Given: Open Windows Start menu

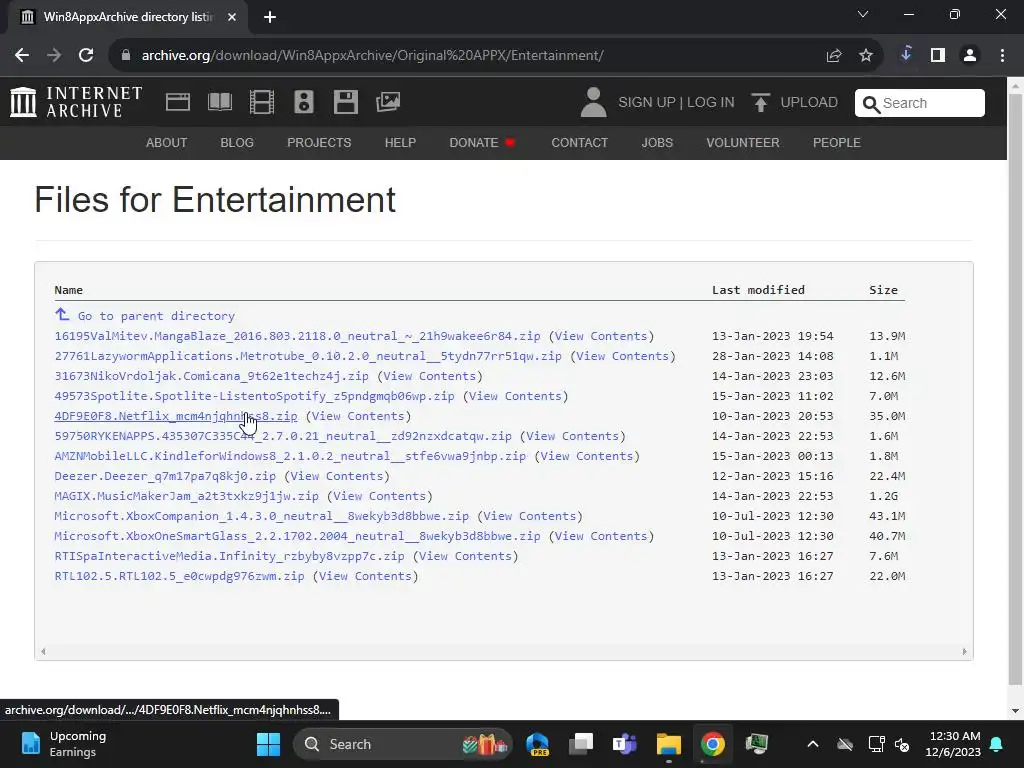Looking at the screenshot, I should point(268,744).
